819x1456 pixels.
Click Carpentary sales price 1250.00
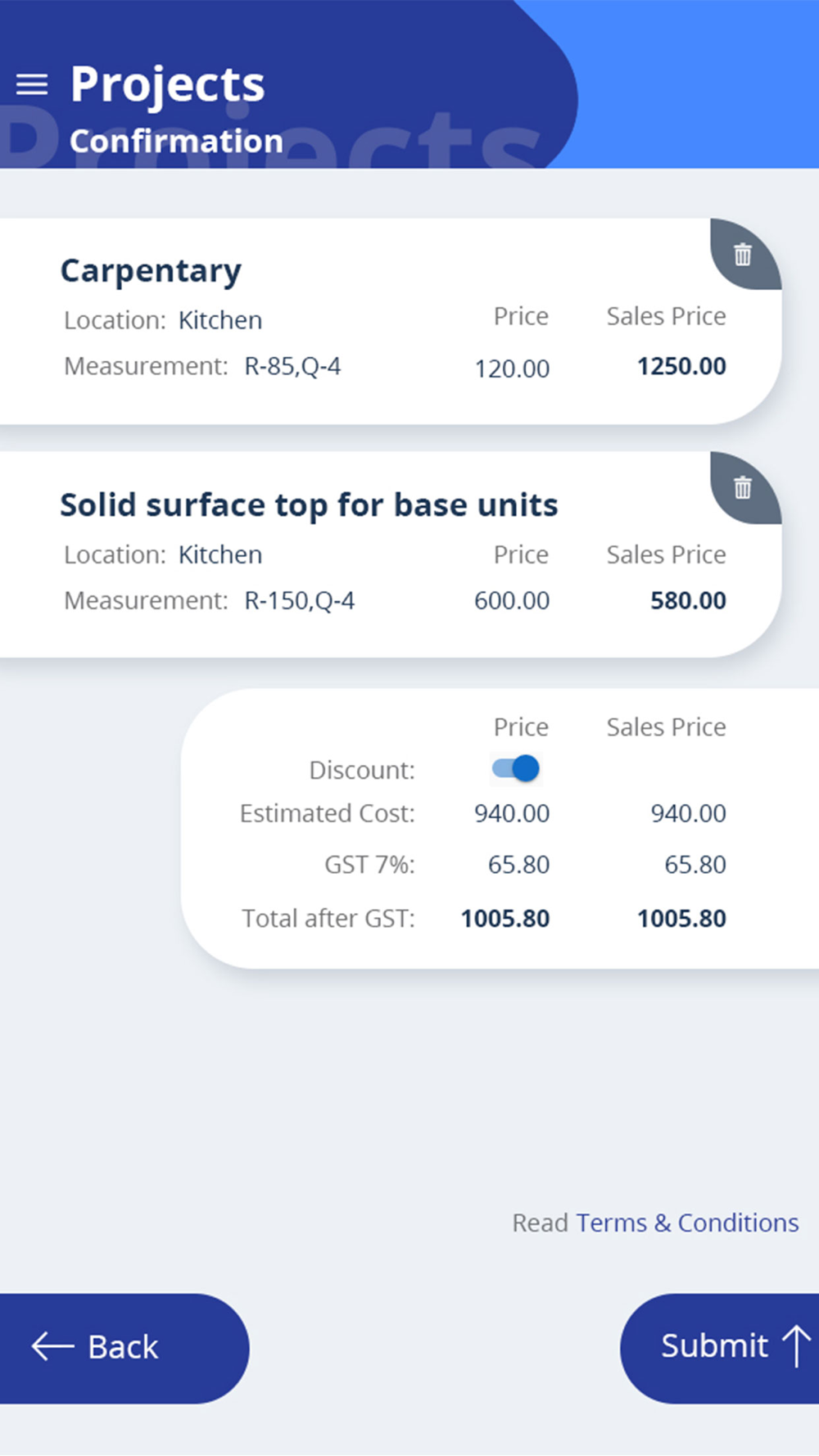[x=681, y=366]
